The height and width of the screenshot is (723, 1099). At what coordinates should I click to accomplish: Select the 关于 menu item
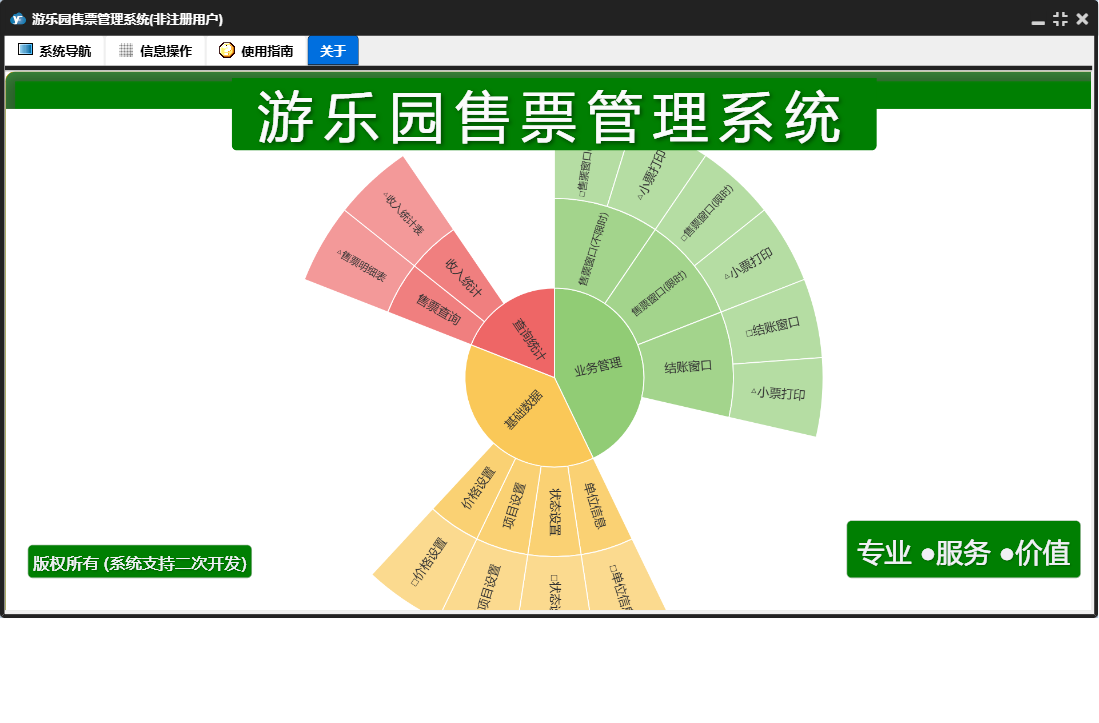(x=333, y=50)
